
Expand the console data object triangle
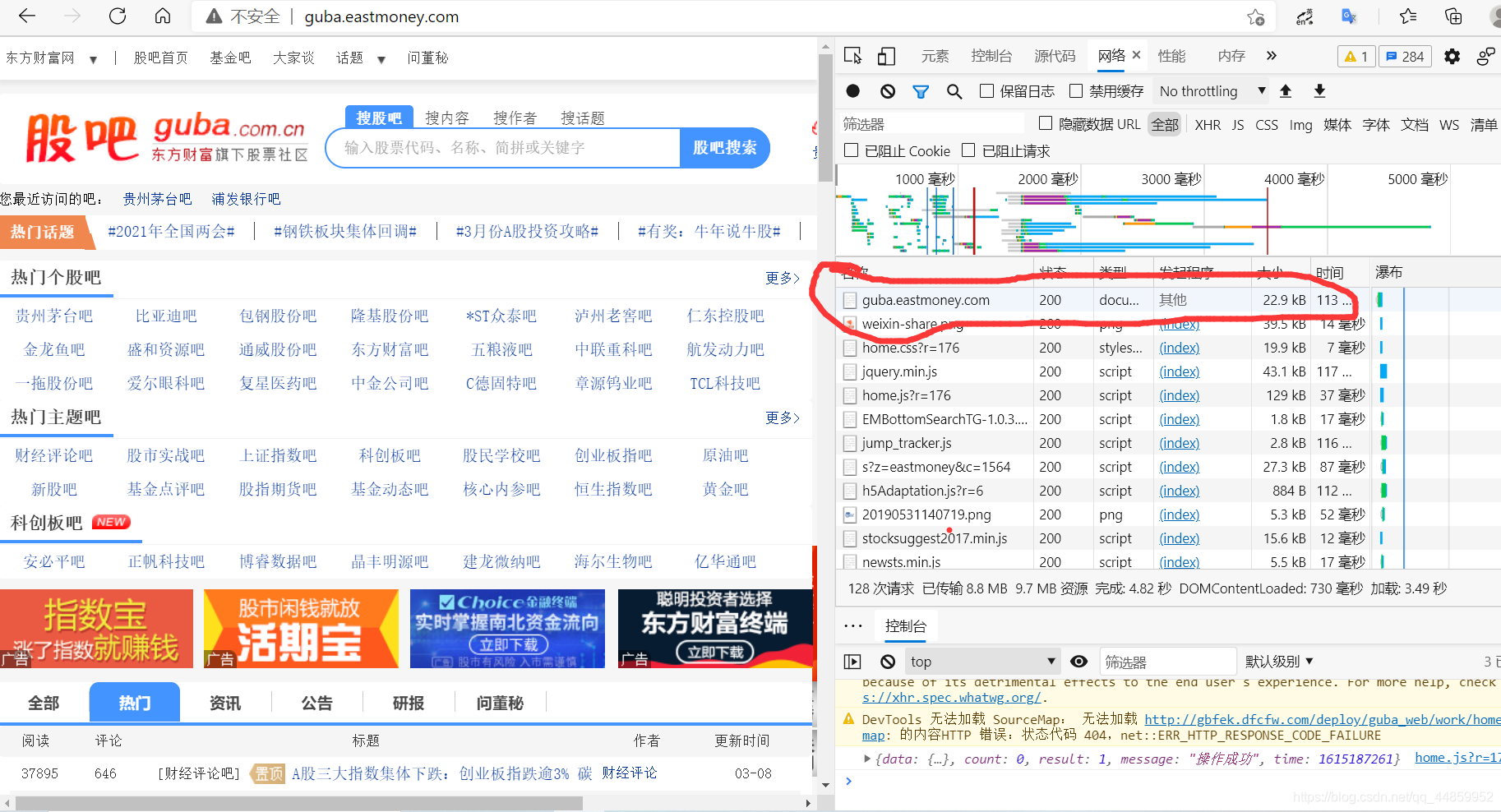(866, 759)
